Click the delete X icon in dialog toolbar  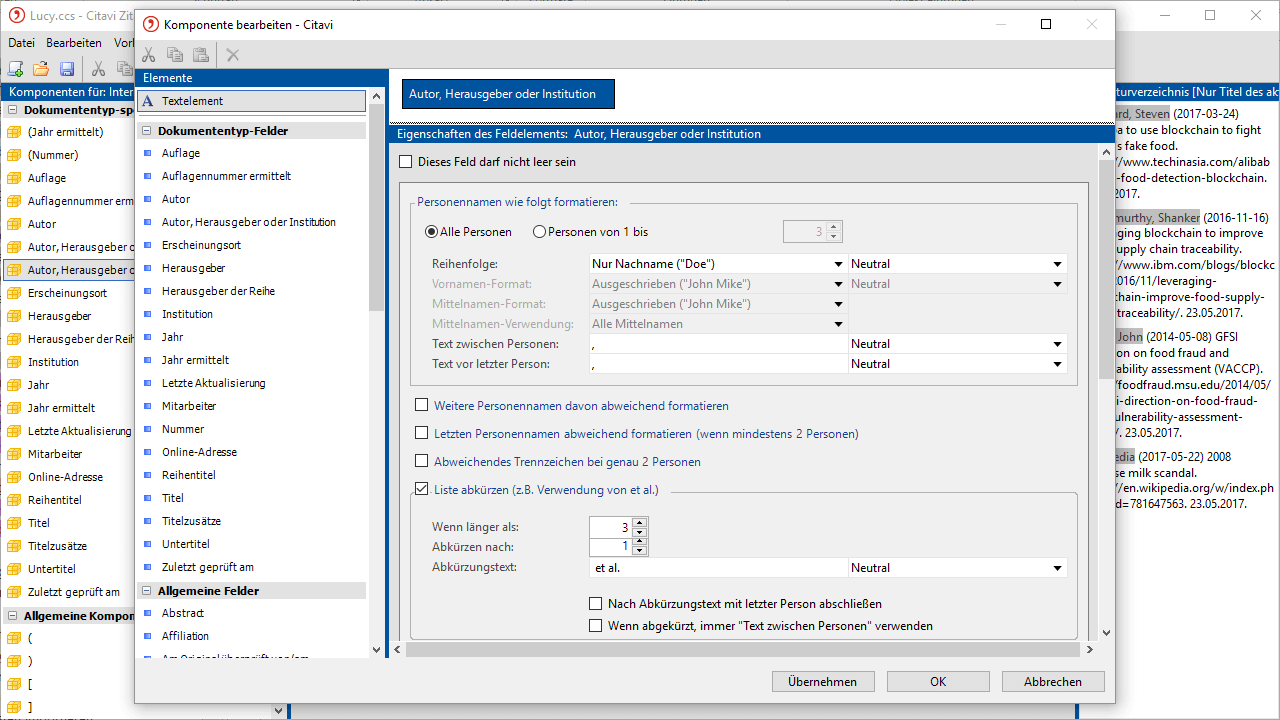[233, 55]
